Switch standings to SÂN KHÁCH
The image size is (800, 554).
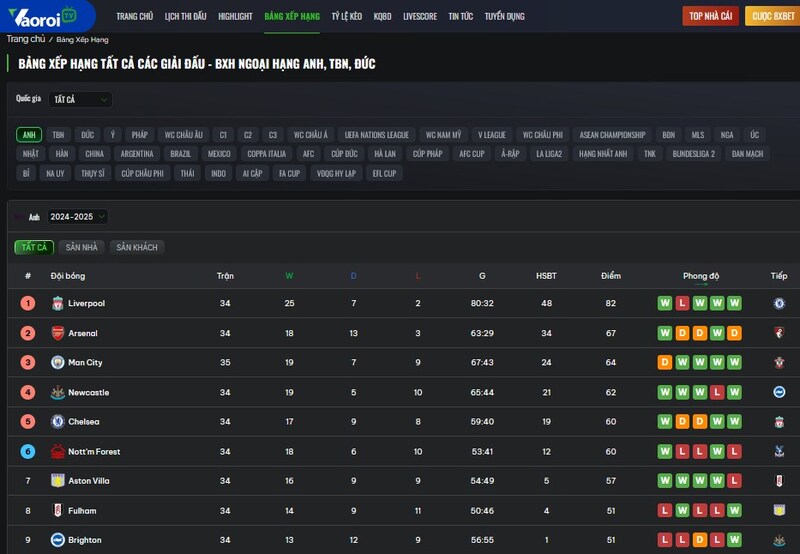[x=137, y=247]
